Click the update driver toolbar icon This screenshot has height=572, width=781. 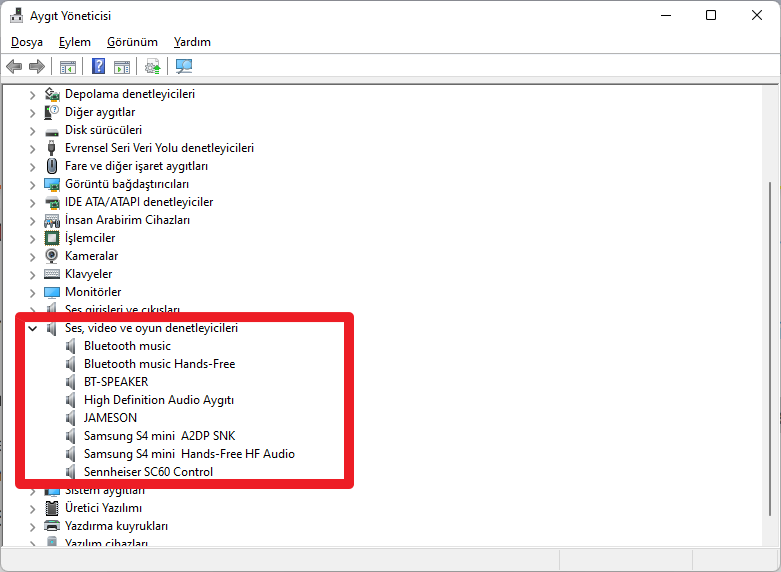coord(152,67)
